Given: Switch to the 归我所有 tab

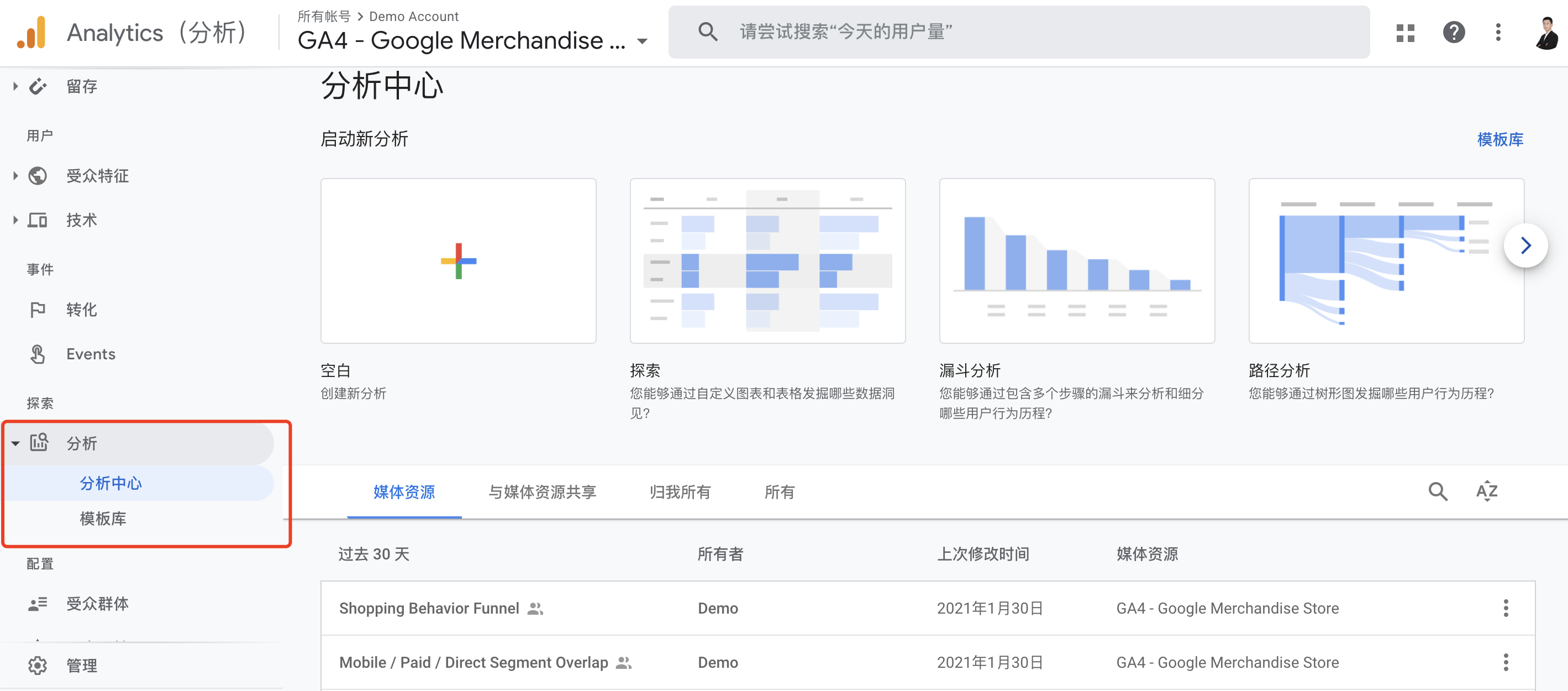Looking at the screenshot, I should pyautogui.click(x=680, y=492).
